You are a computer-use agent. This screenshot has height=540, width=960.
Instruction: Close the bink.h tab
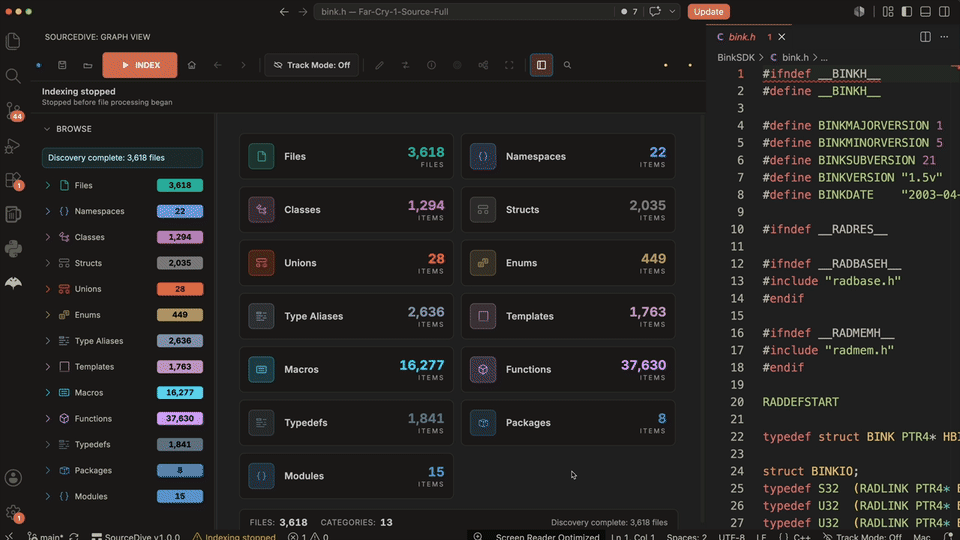(x=782, y=37)
